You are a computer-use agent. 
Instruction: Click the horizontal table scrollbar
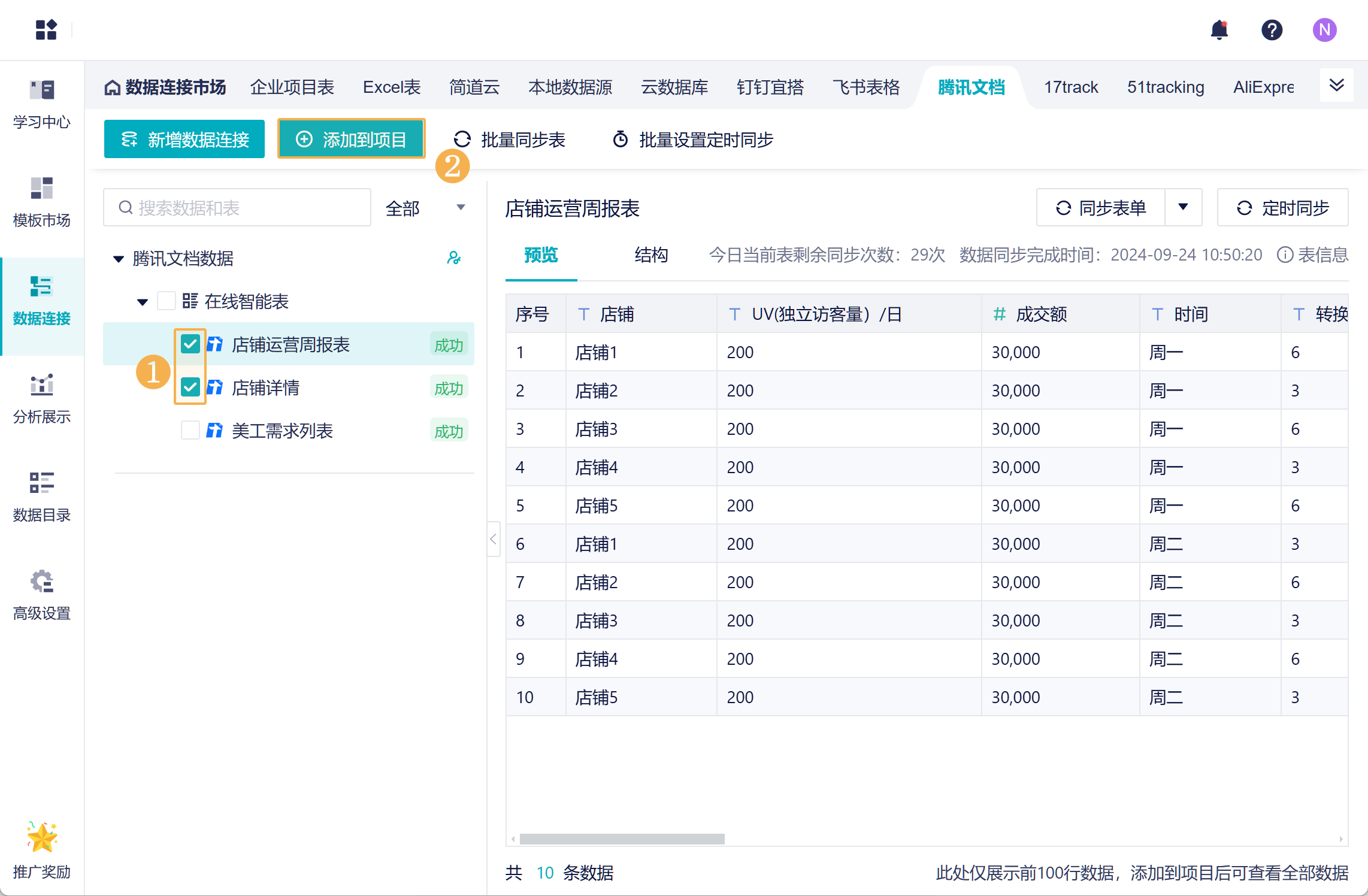(x=622, y=839)
